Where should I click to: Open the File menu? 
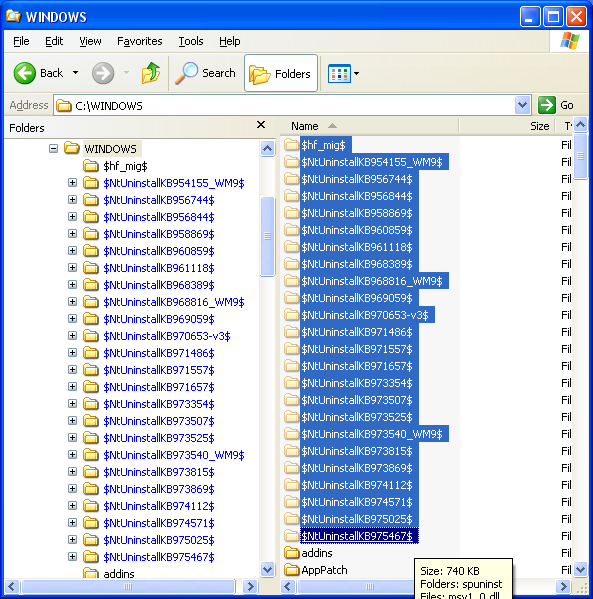[21, 41]
